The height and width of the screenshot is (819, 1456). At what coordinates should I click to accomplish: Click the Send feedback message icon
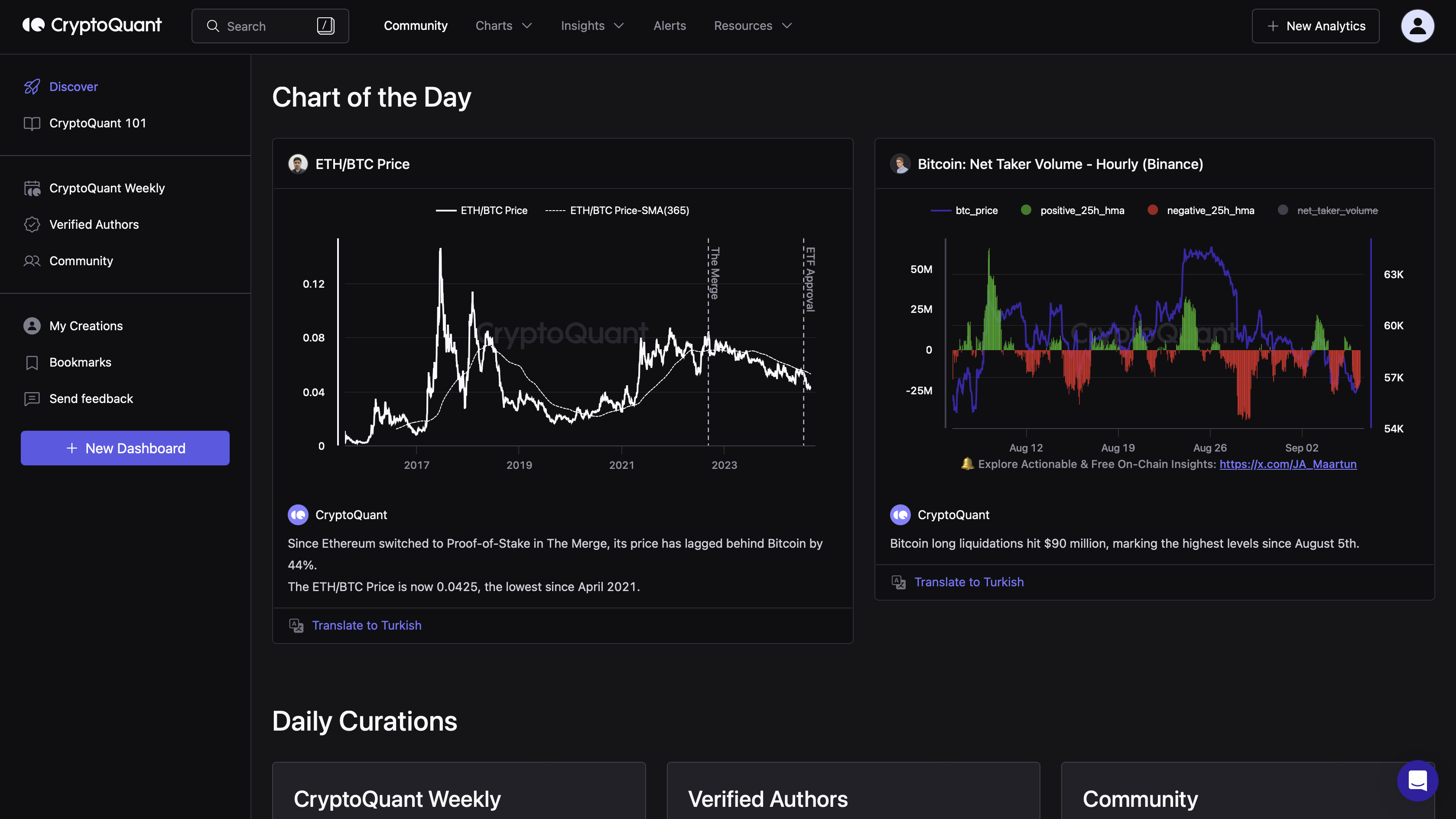coord(32,399)
